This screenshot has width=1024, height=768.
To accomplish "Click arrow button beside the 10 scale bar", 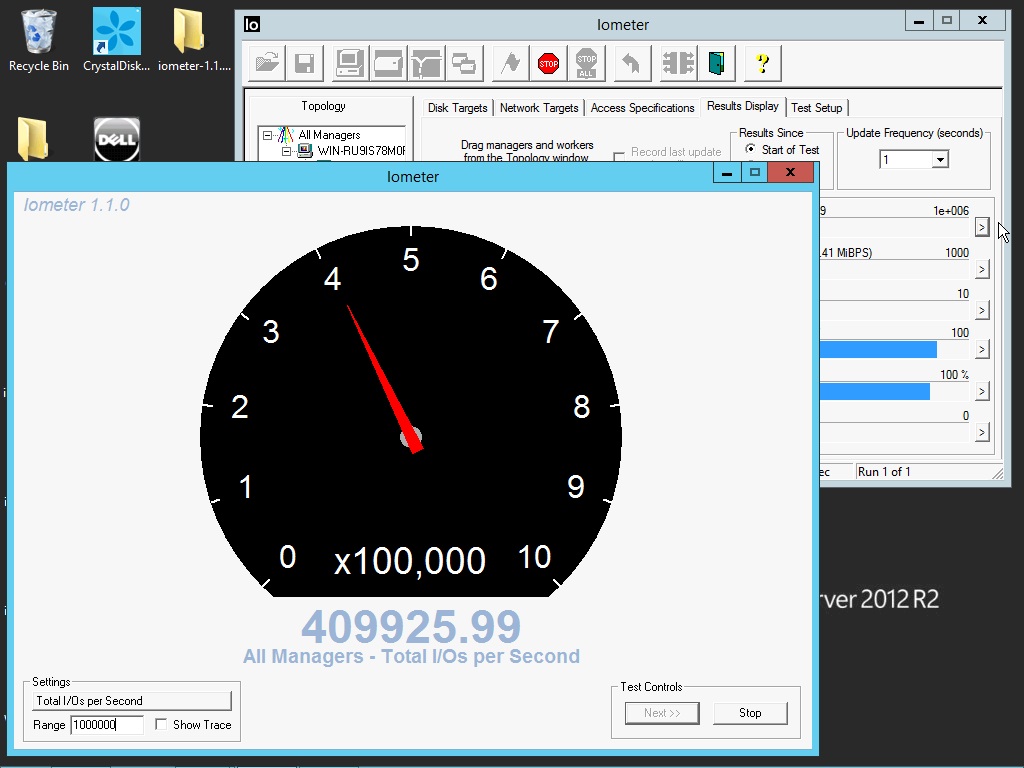I will coord(982,310).
